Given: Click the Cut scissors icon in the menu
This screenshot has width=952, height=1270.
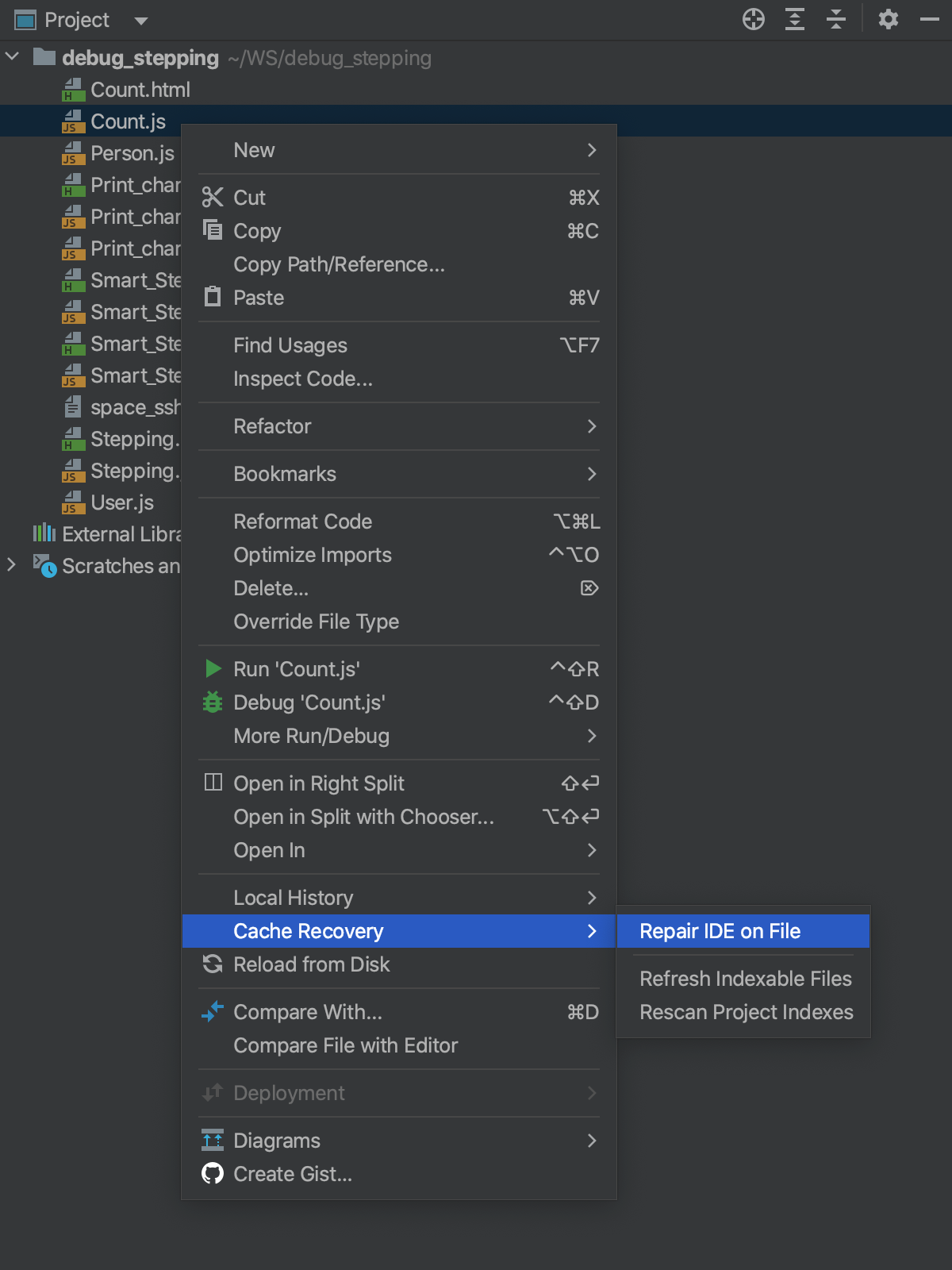Looking at the screenshot, I should coord(213,197).
